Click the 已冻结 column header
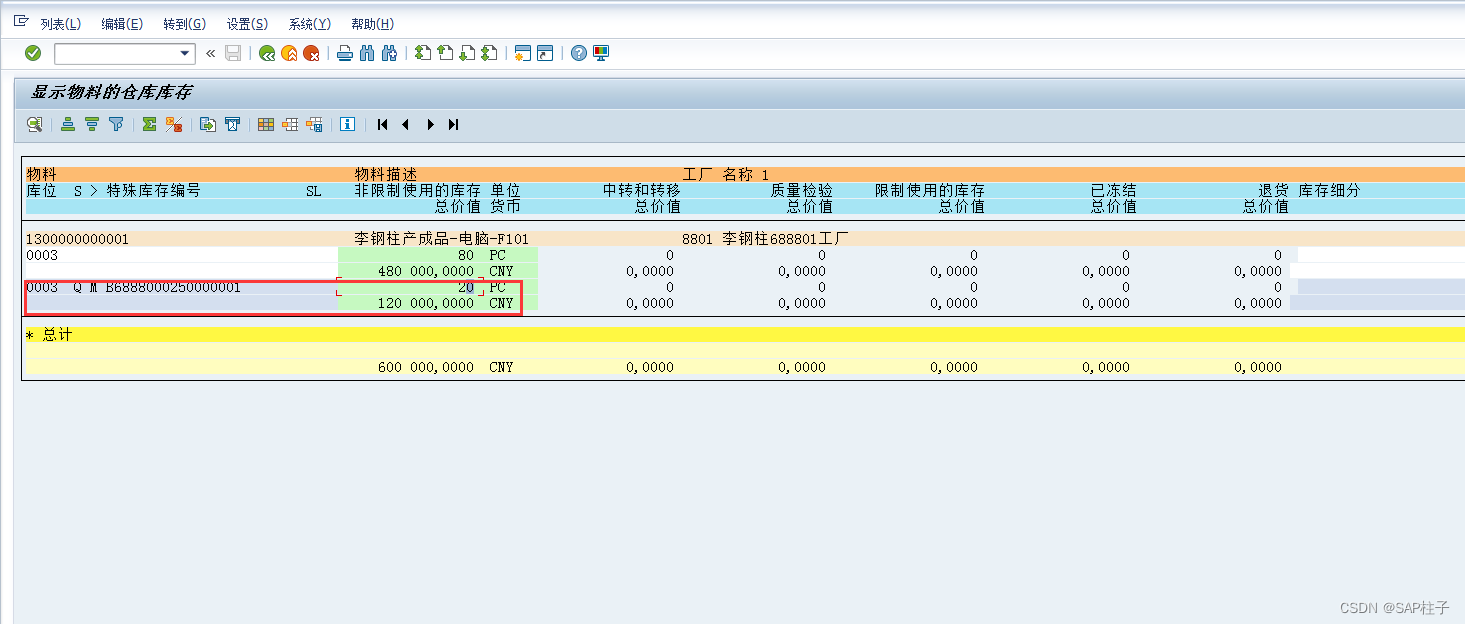The height and width of the screenshot is (624, 1465). click(1113, 190)
